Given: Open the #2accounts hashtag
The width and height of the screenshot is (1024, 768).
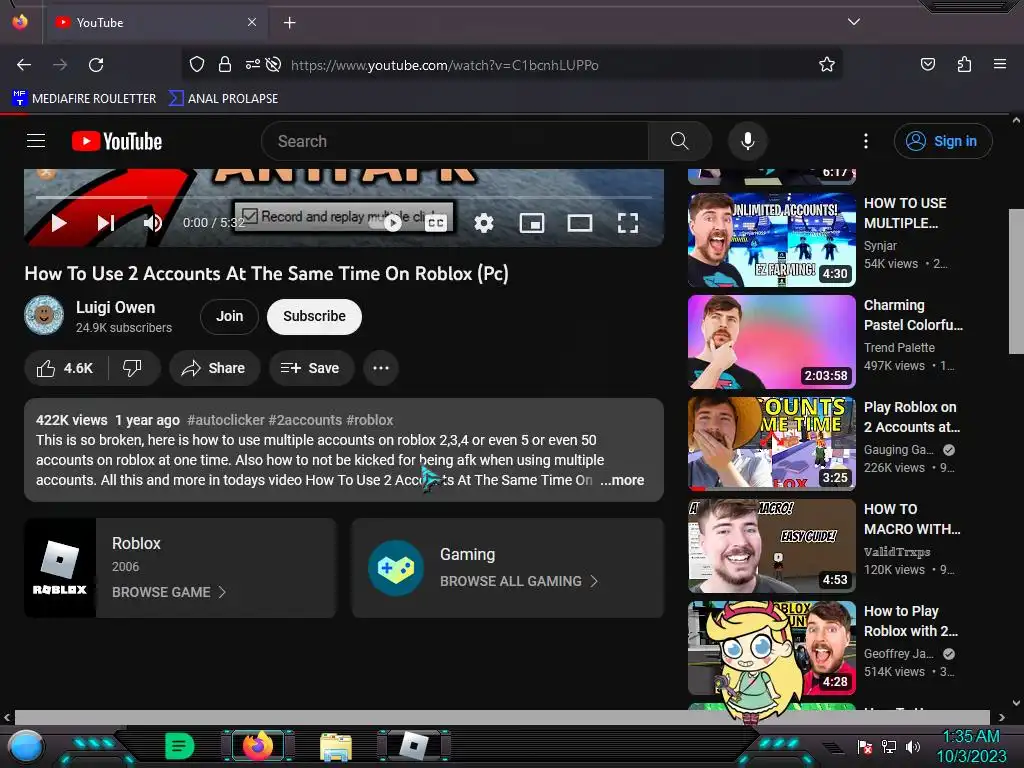Looking at the screenshot, I should point(305,420).
